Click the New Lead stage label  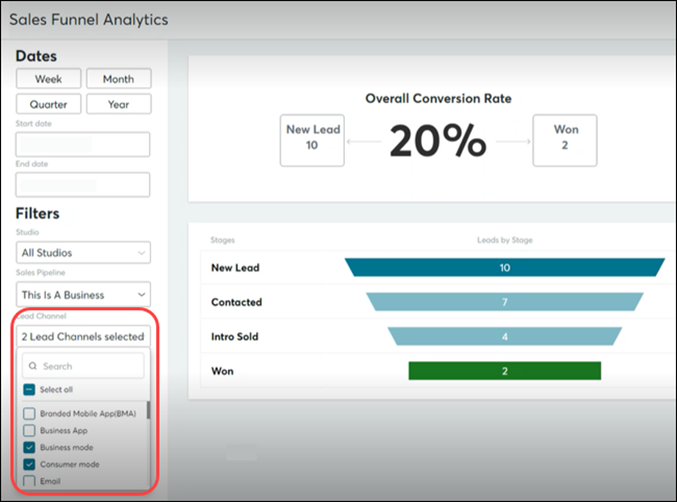coord(235,268)
